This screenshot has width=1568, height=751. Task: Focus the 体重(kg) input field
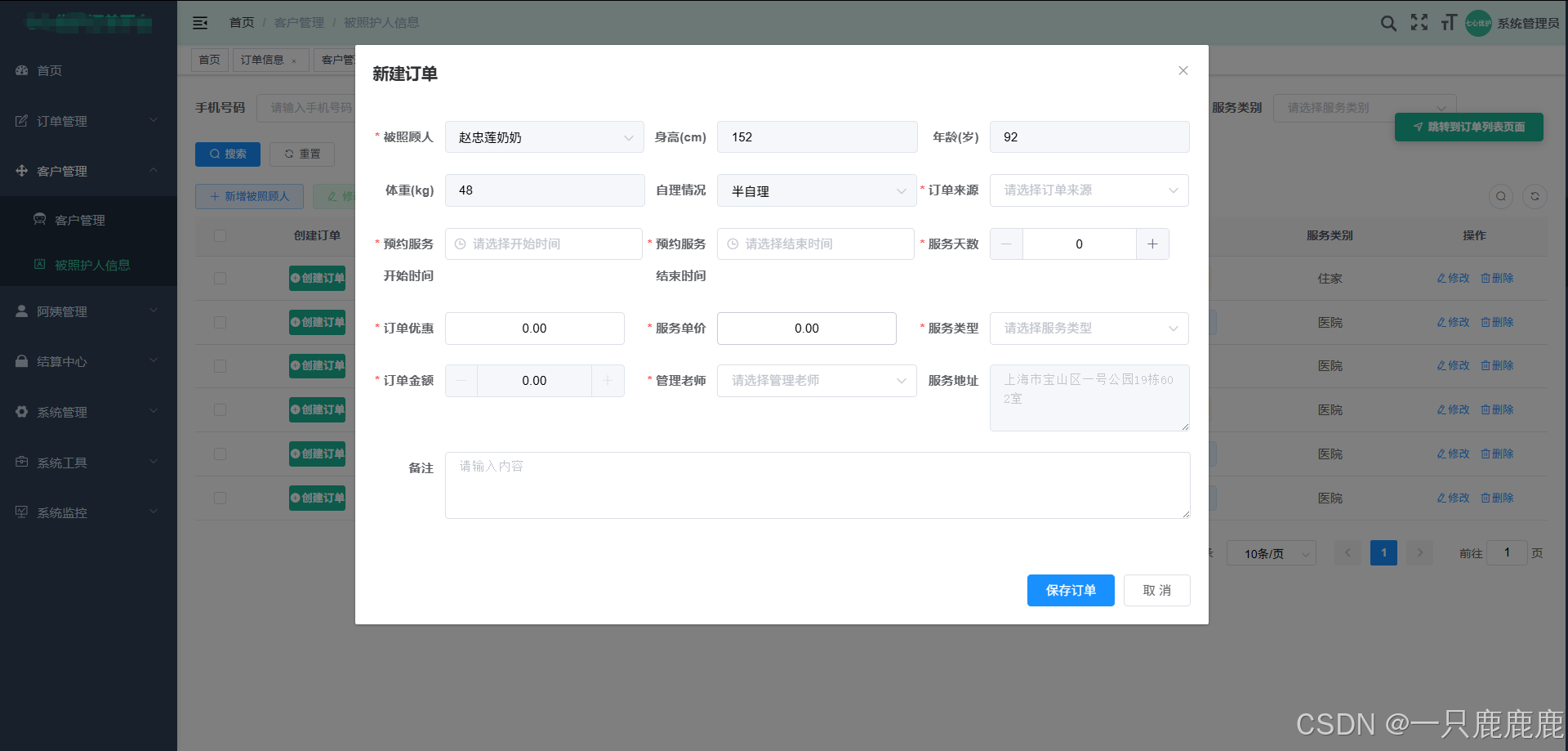[x=545, y=190]
